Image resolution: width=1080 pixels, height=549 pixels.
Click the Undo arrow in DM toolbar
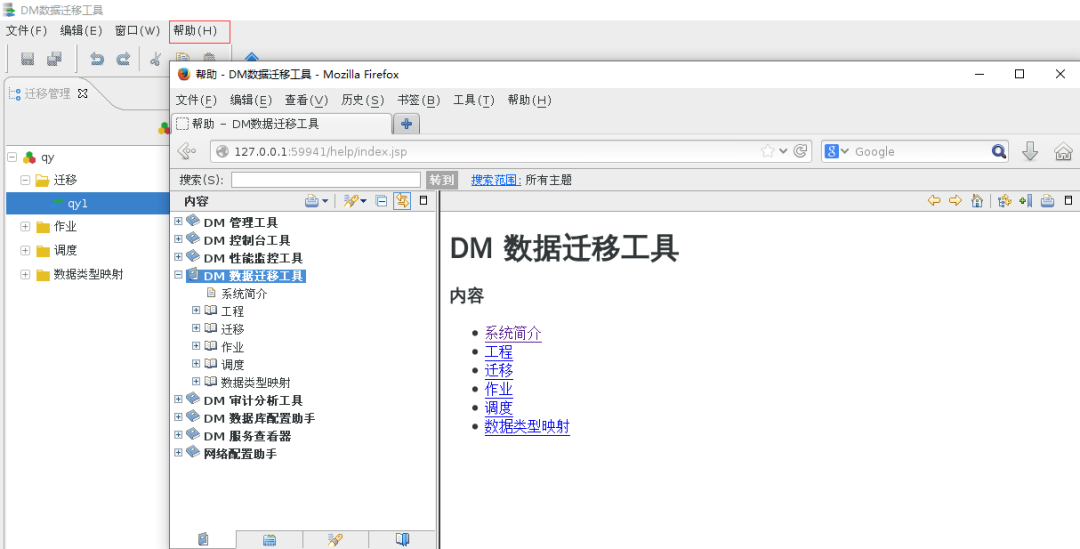click(x=97, y=59)
